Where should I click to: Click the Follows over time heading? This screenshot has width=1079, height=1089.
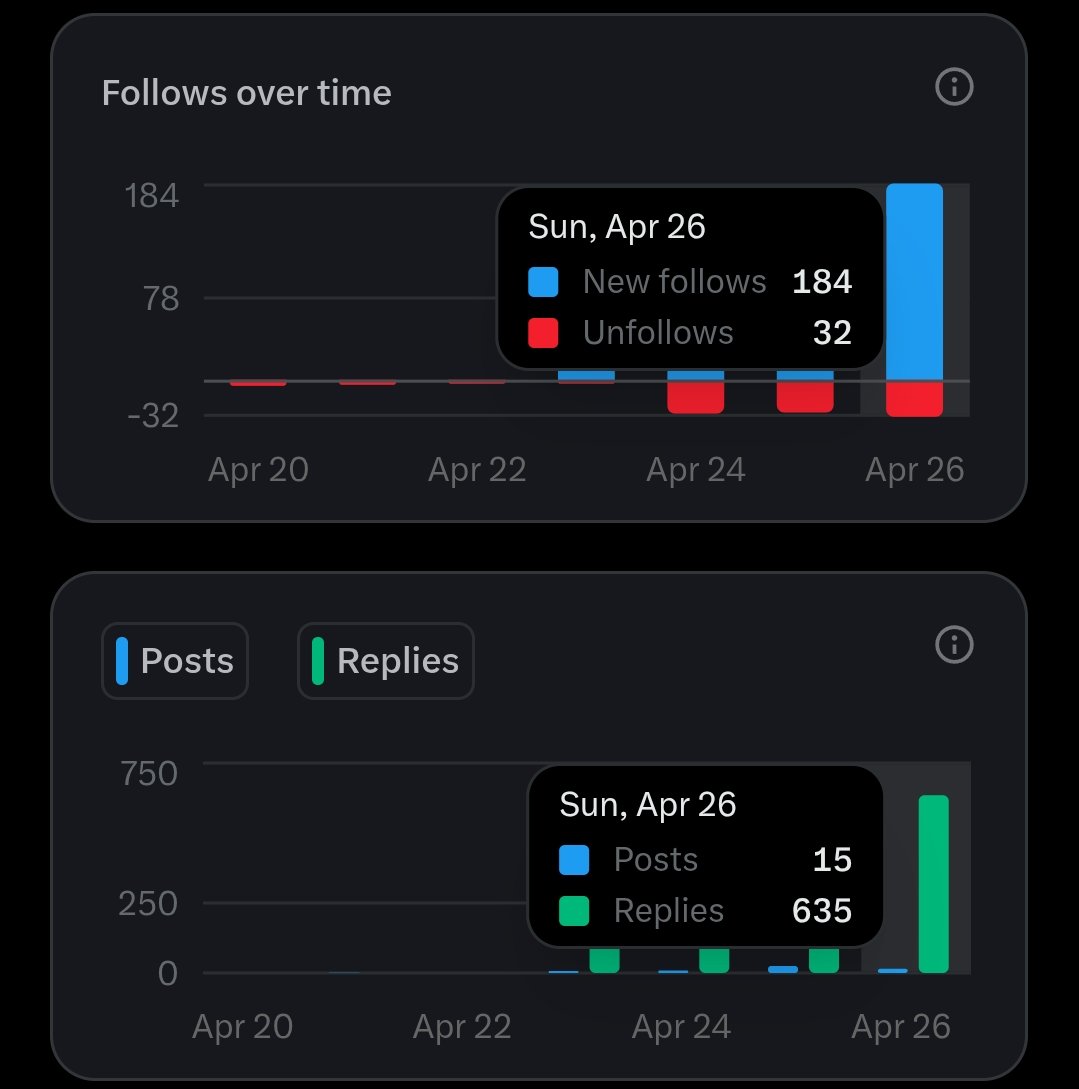[x=246, y=92]
